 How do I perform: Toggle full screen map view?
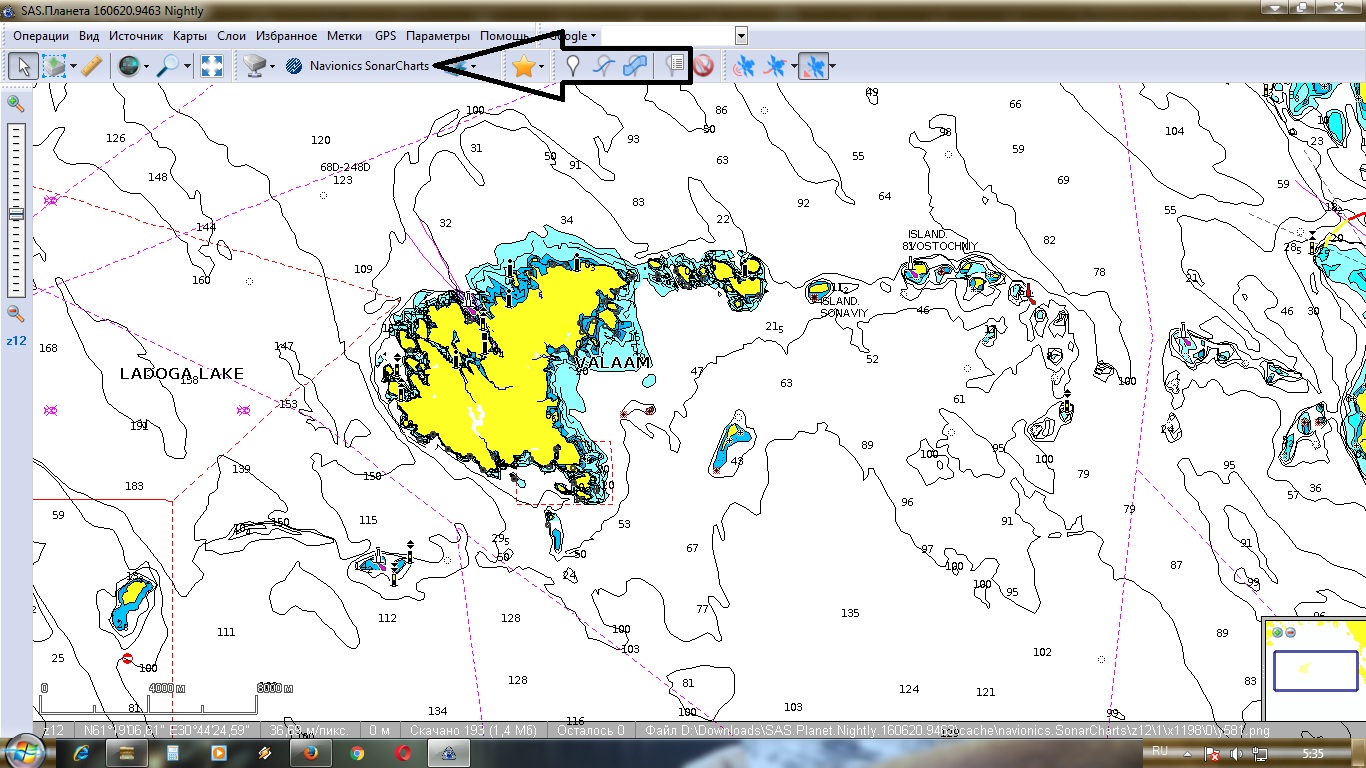coord(211,66)
